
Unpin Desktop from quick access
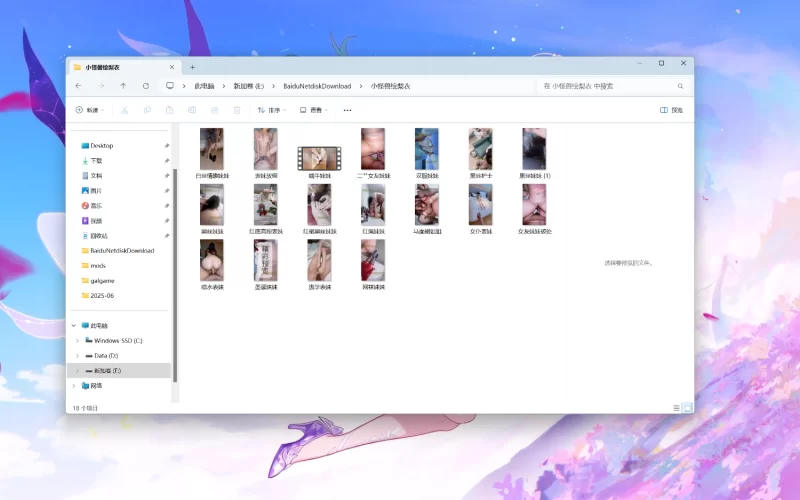tap(166, 145)
